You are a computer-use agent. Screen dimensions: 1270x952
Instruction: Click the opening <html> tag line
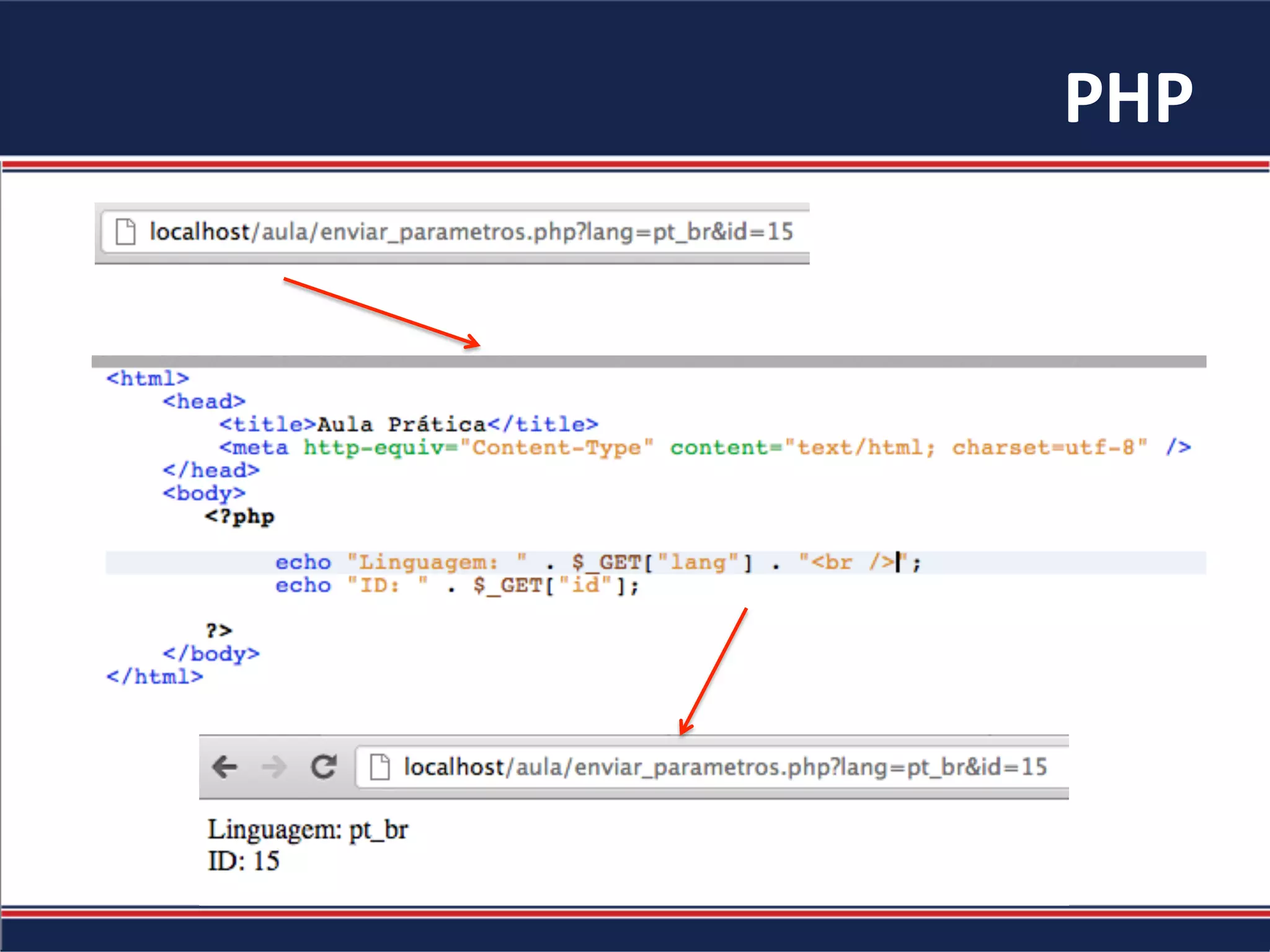point(148,378)
